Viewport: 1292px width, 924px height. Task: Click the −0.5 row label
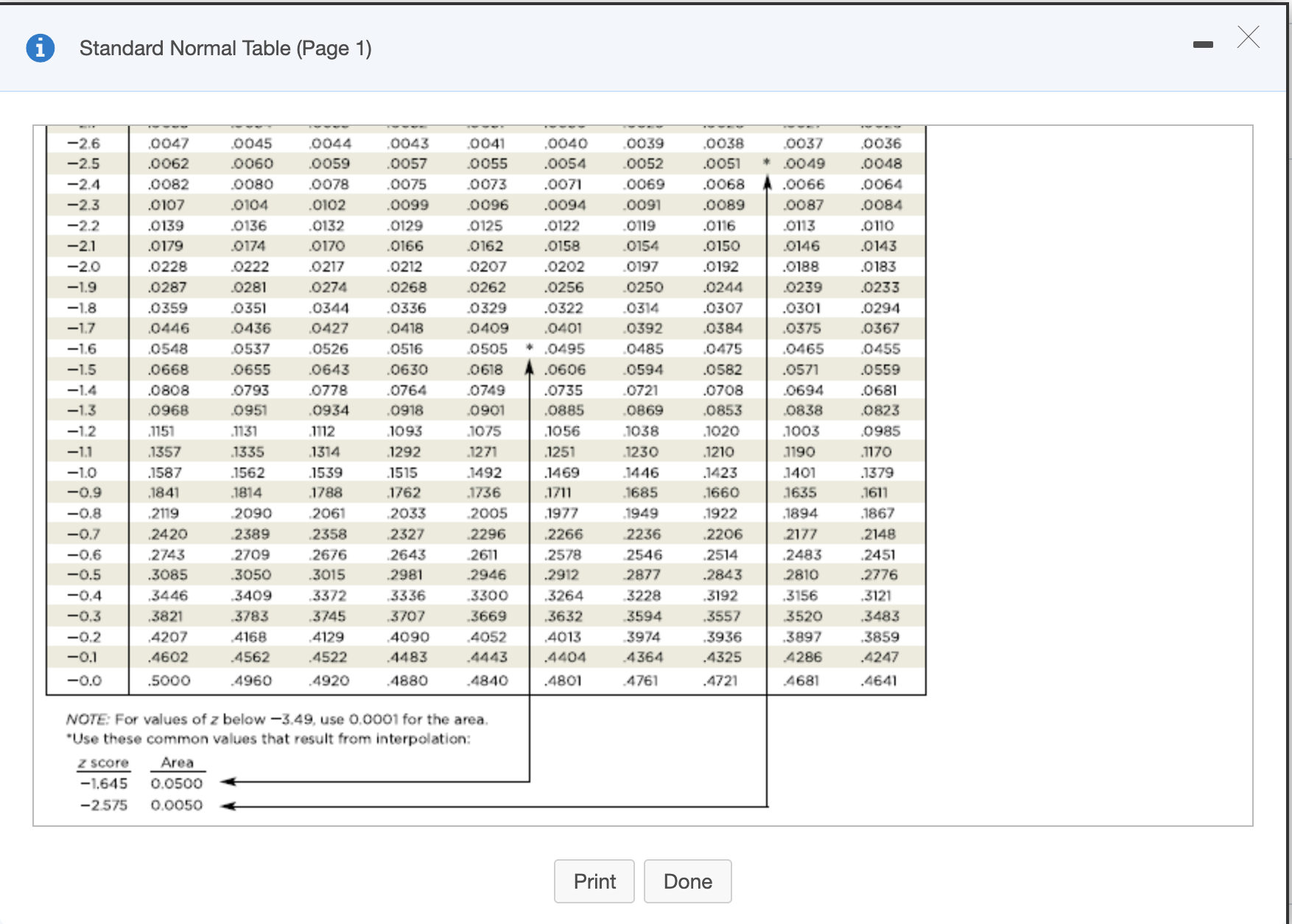[x=84, y=575]
